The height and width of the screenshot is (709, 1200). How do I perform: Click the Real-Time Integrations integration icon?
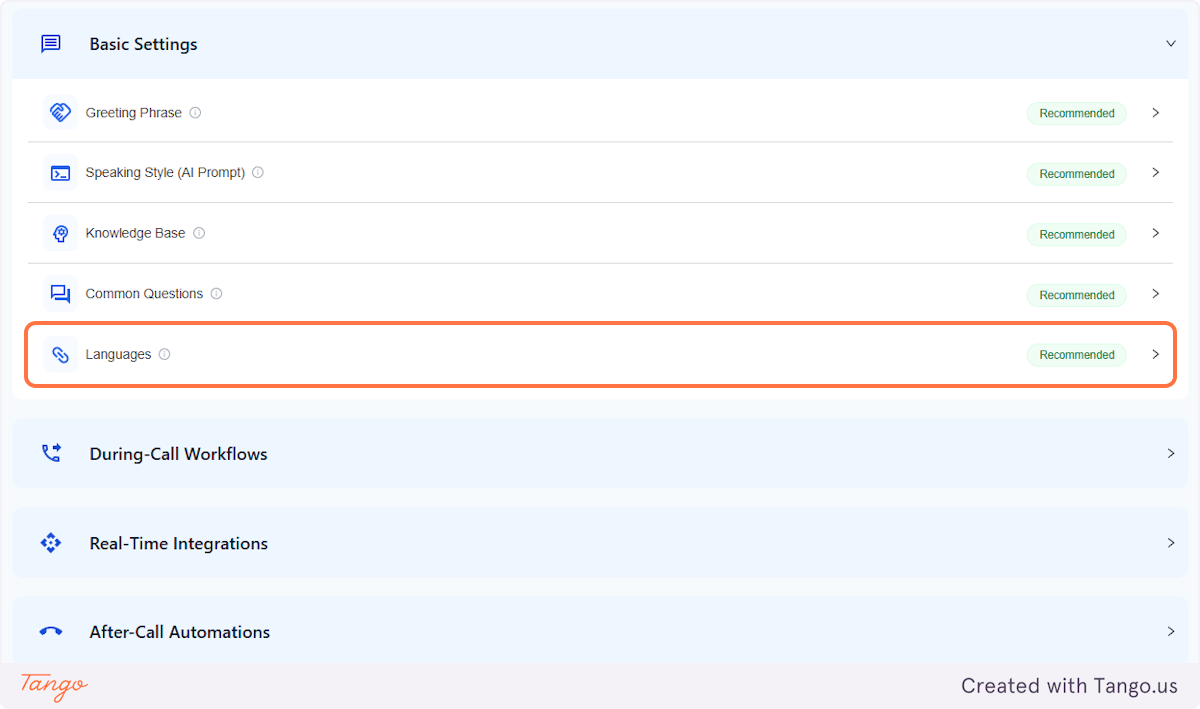tap(50, 542)
